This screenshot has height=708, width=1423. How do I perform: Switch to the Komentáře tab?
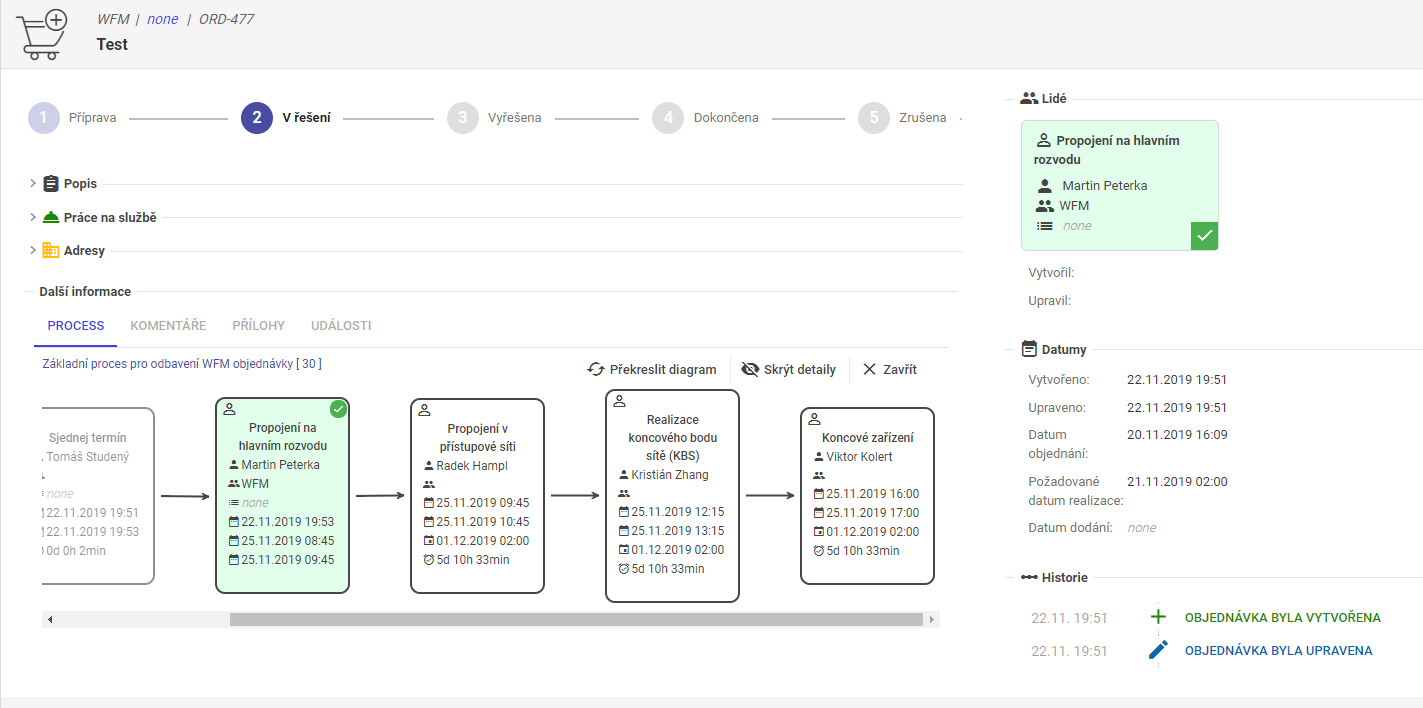168,326
